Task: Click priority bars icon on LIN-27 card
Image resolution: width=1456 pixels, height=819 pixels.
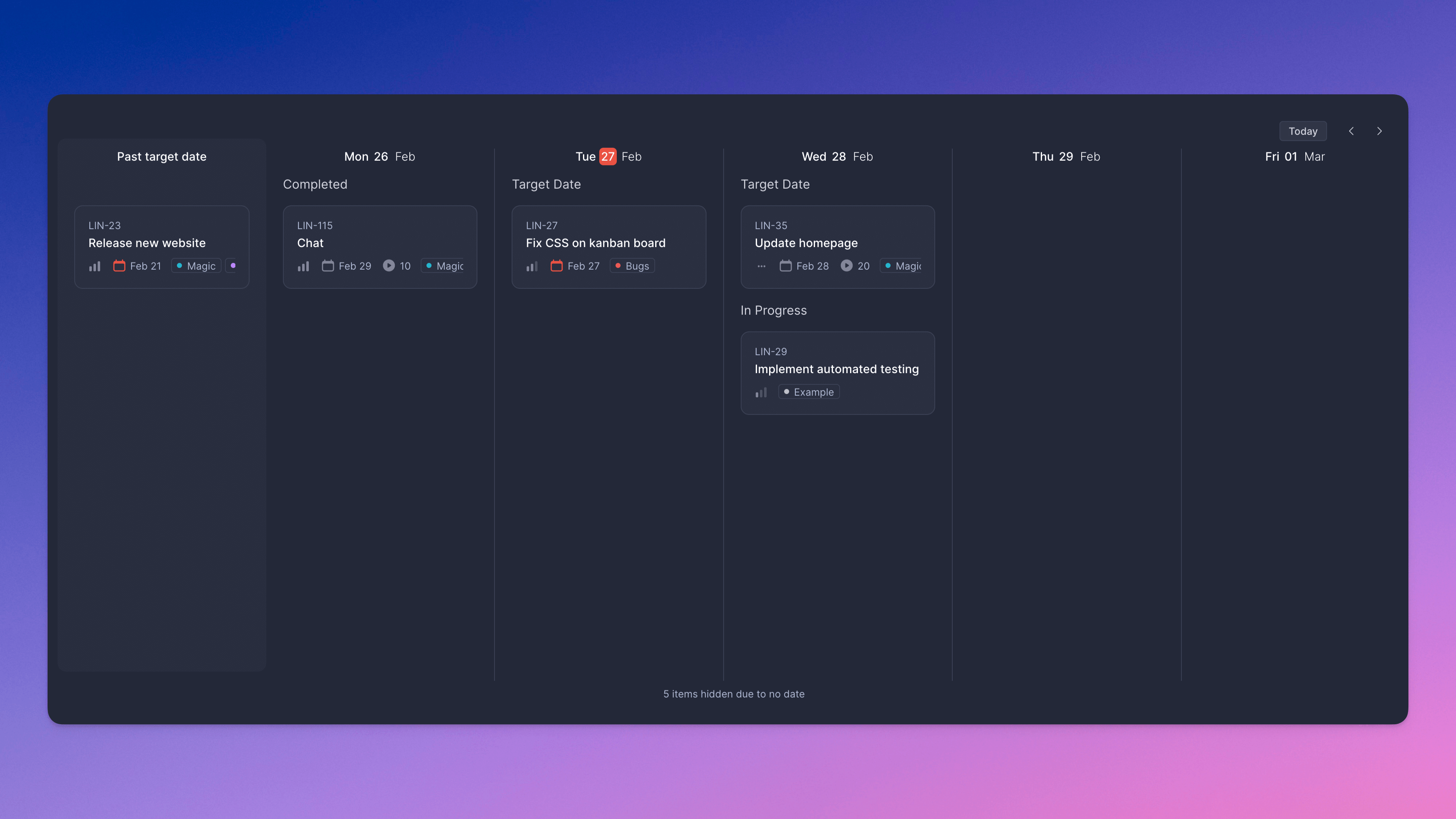Action: (532, 265)
